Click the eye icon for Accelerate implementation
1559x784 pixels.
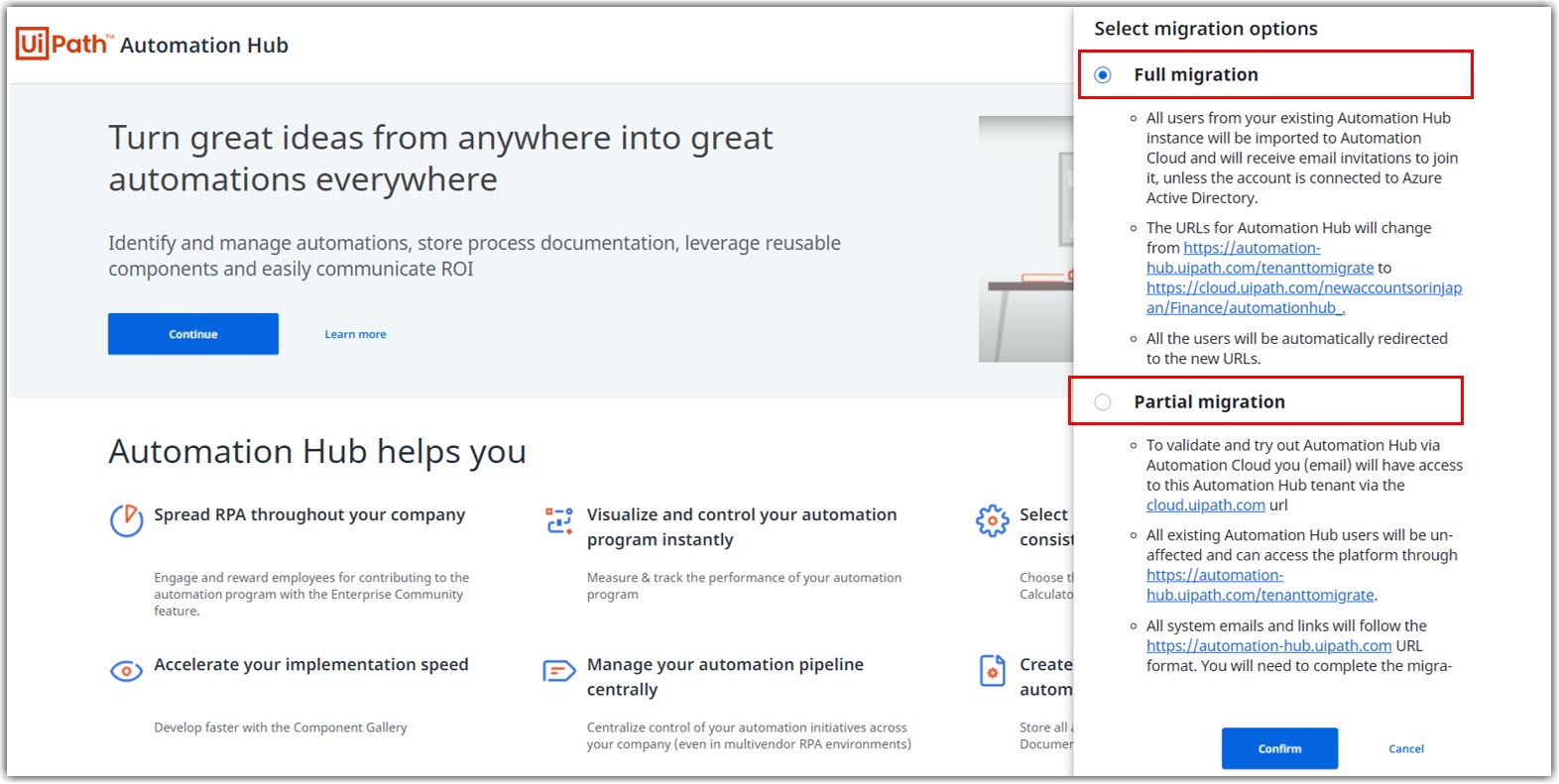coord(126,671)
